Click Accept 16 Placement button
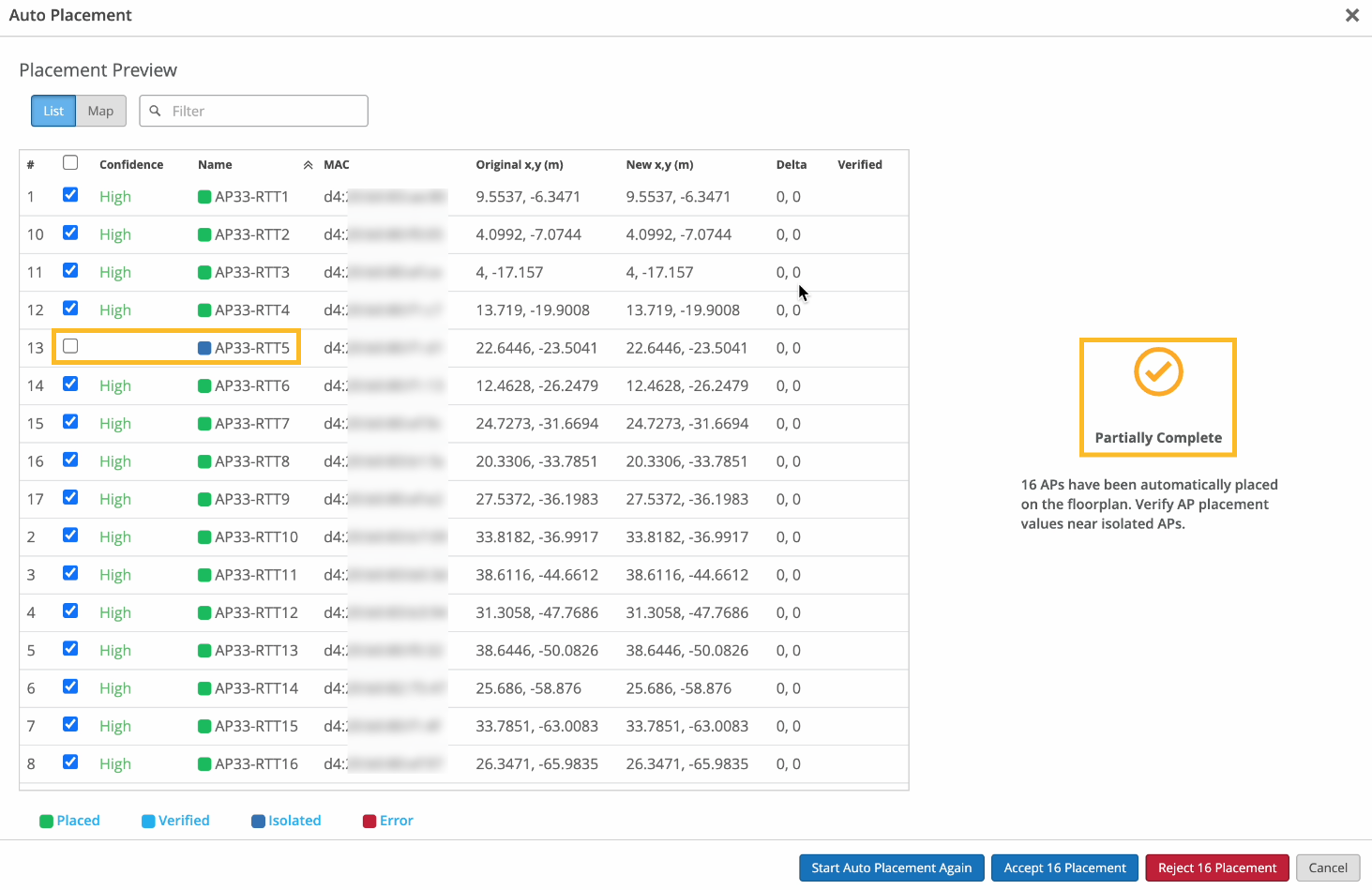Viewport: 1372px width, 890px height. (x=1064, y=868)
